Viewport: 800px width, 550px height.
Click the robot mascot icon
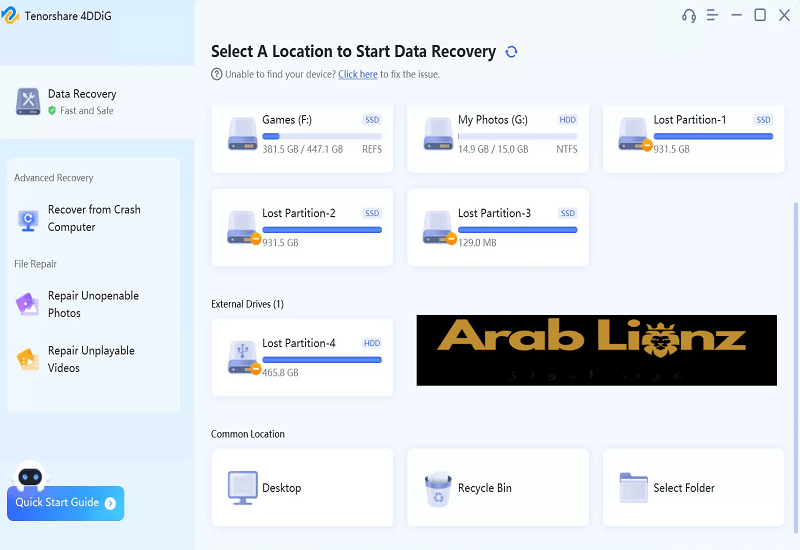pos(30,476)
